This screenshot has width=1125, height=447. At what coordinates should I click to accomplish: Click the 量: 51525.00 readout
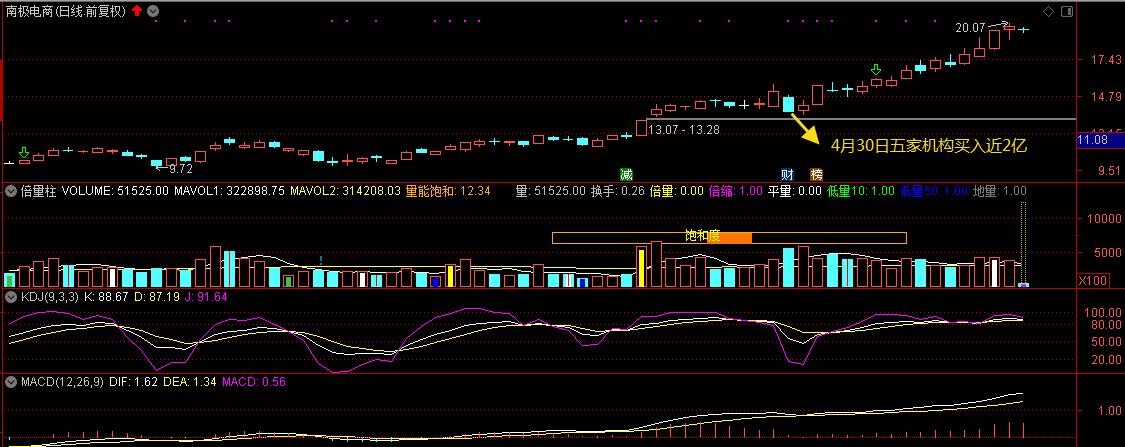(x=551, y=191)
